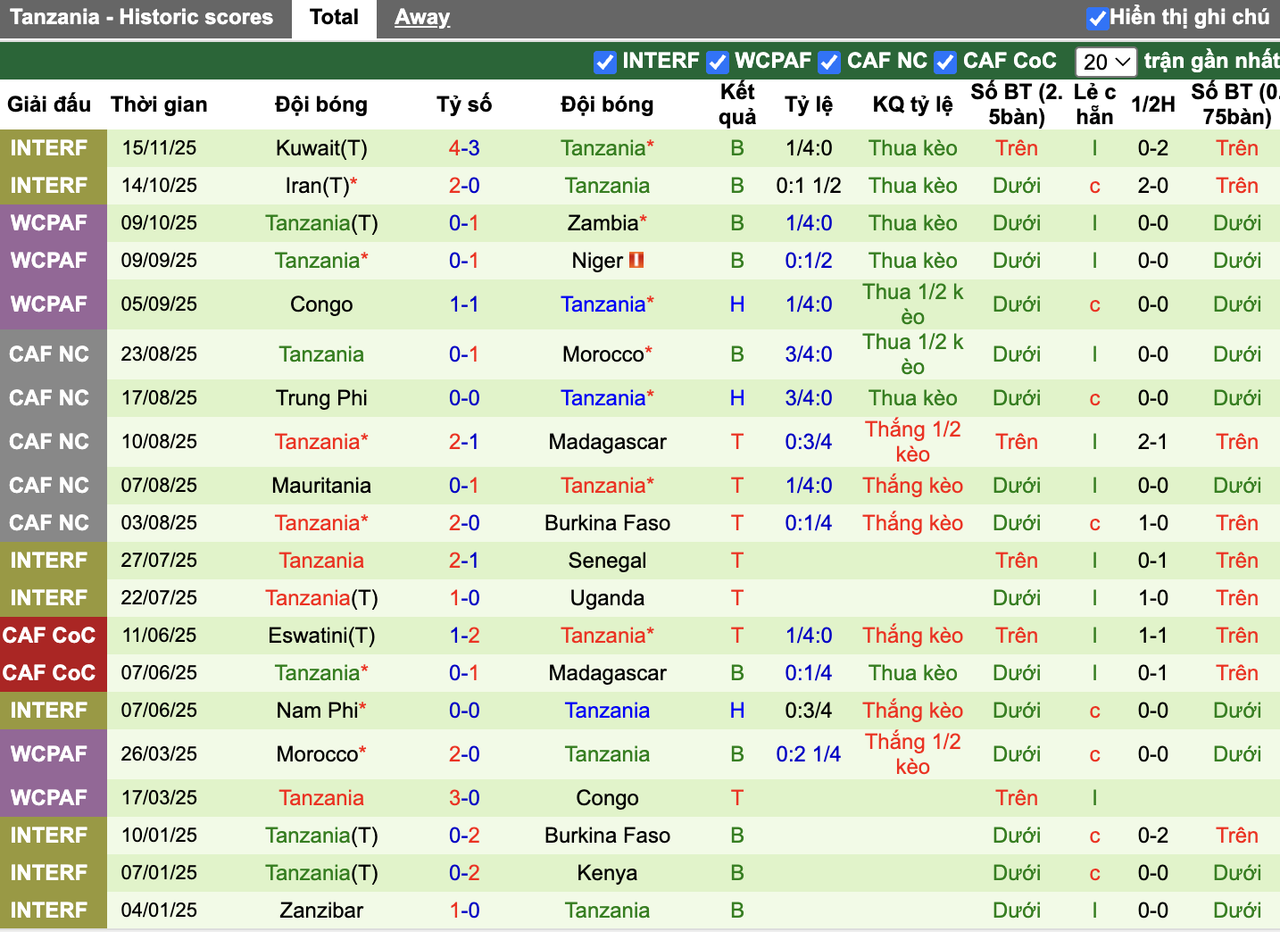The width and height of the screenshot is (1280, 932).
Task: Click Thắng kèo result in Nam Phi row
Action: 913,710
